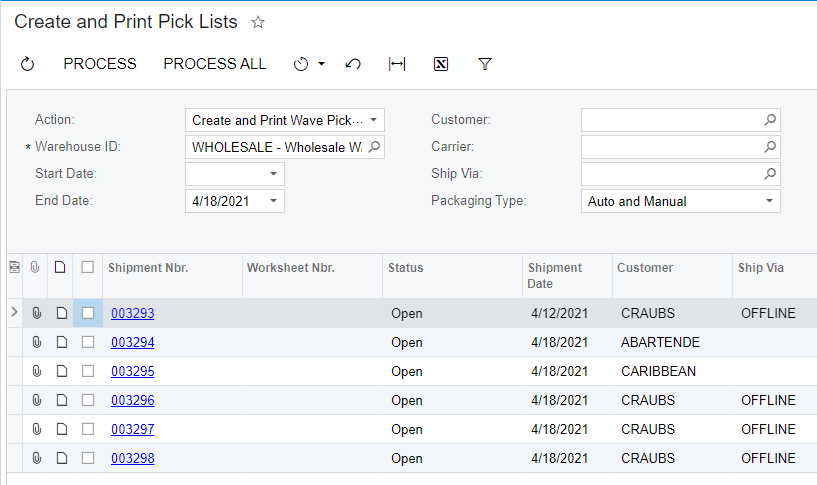Open Ship Via lookup magnifier
Viewport: 817px width, 485px height.
770,174
